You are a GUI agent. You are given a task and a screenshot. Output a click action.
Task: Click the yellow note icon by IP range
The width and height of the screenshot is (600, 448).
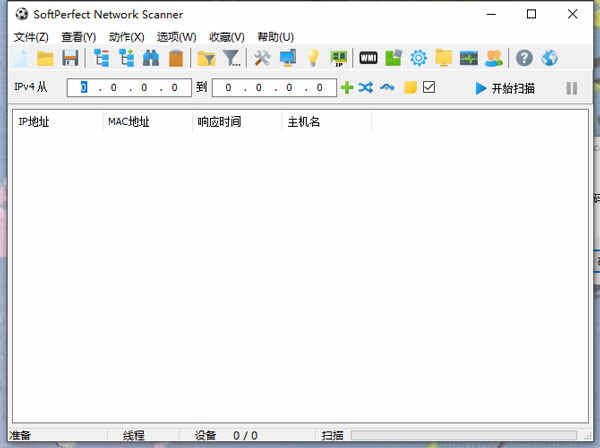coord(410,88)
